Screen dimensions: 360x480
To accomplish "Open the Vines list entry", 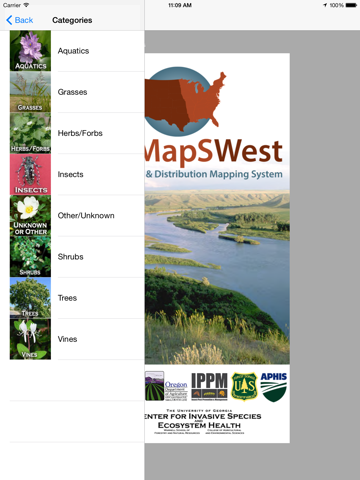I will pos(77,339).
